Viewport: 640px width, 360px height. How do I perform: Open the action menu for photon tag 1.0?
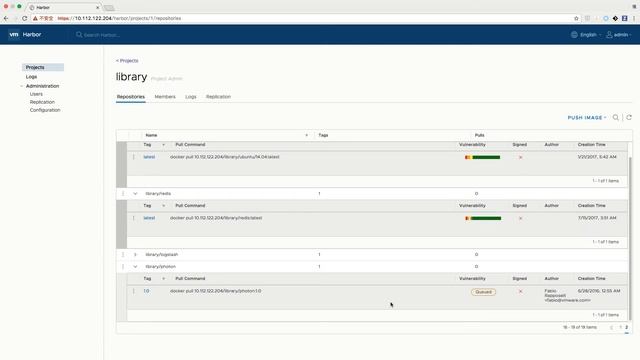point(133,291)
